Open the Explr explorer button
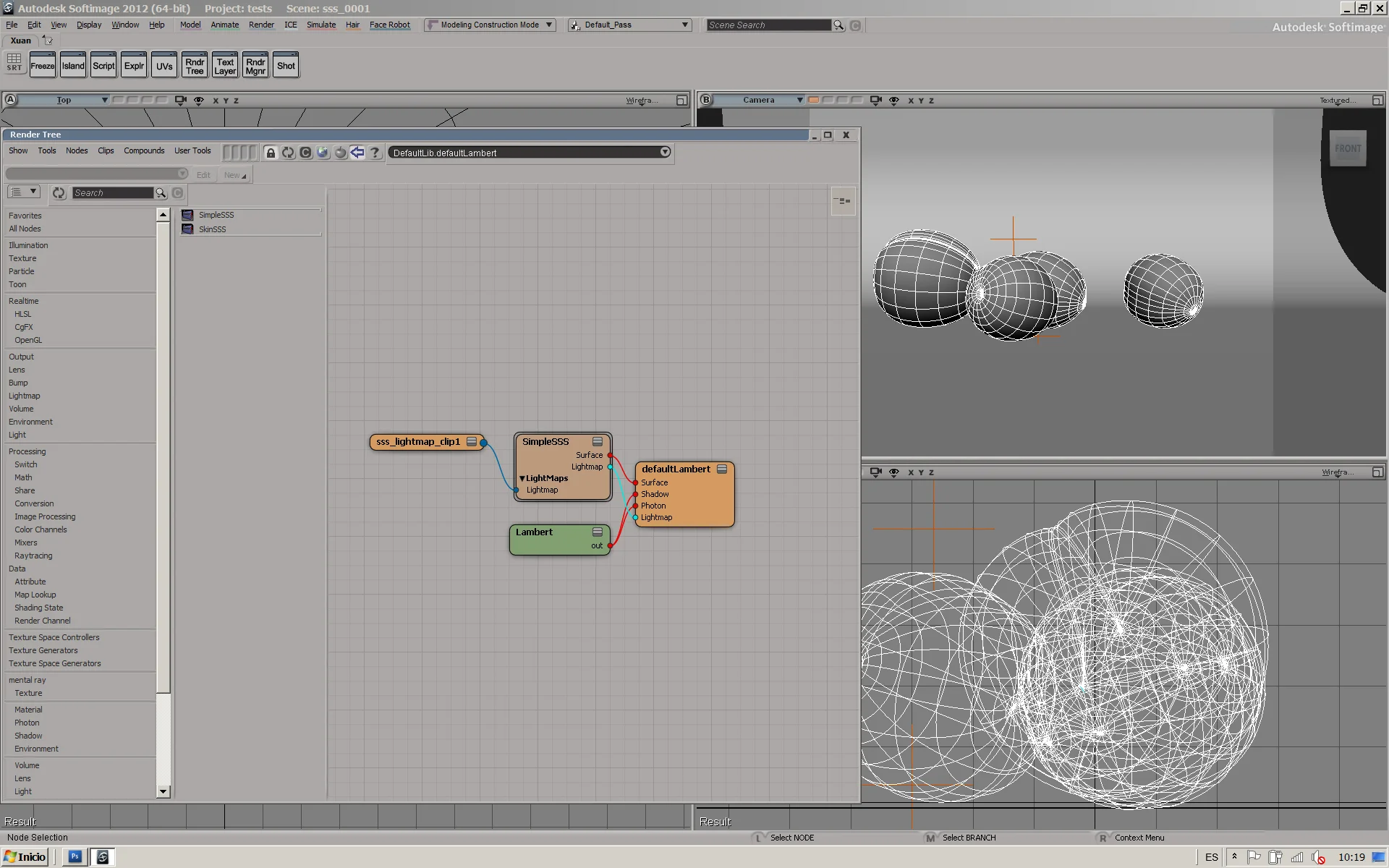 coord(134,66)
